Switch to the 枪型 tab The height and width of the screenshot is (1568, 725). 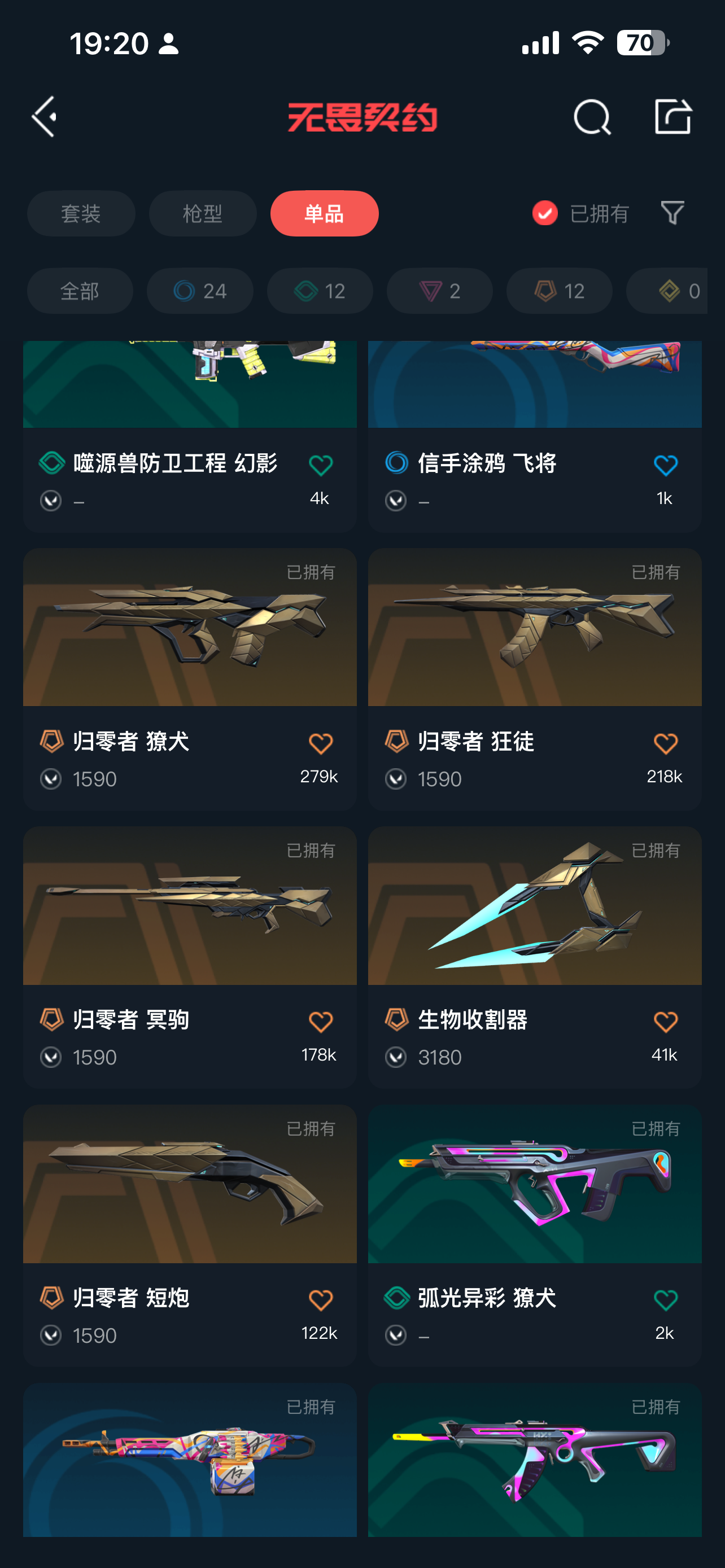(203, 214)
